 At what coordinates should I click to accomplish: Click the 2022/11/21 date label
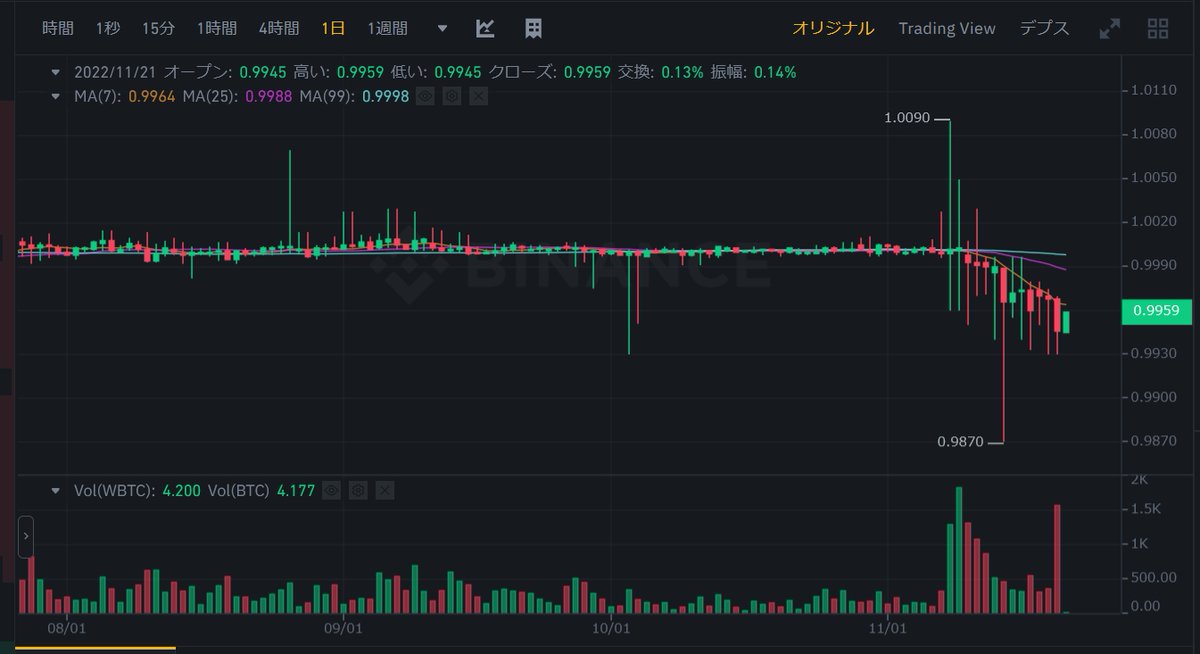[115, 72]
